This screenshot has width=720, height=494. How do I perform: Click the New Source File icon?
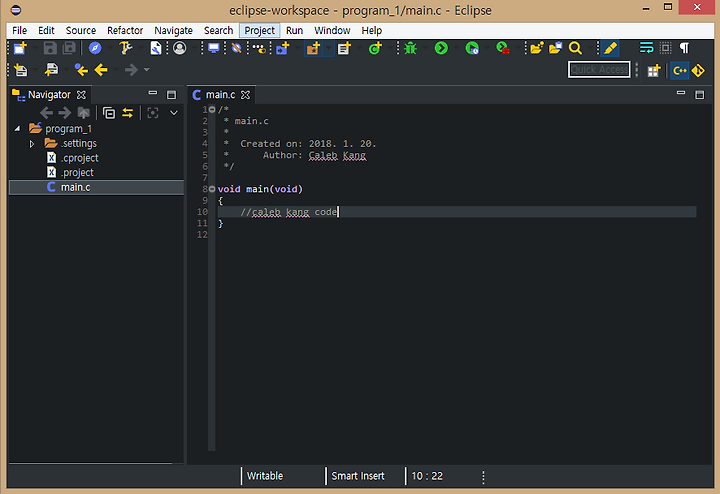pos(344,48)
